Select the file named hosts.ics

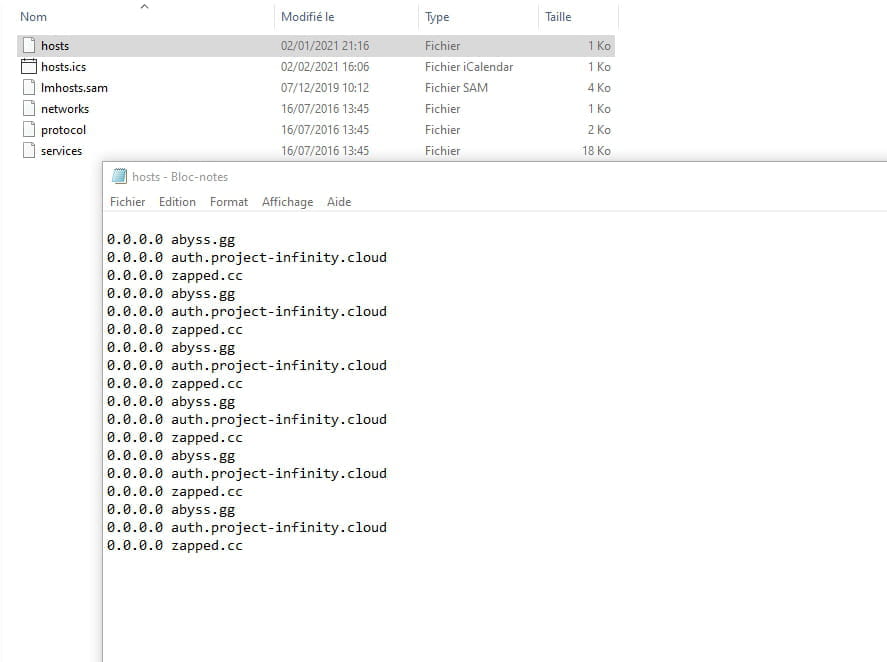63,67
